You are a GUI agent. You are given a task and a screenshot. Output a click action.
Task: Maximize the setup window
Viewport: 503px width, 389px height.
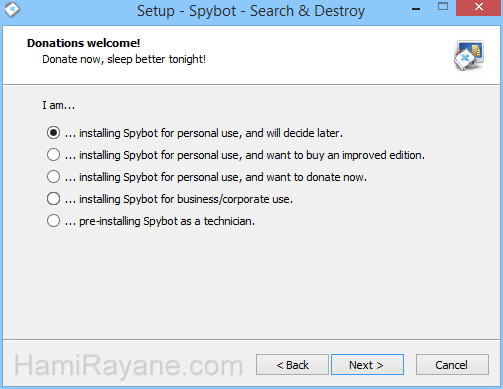pos(443,7)
